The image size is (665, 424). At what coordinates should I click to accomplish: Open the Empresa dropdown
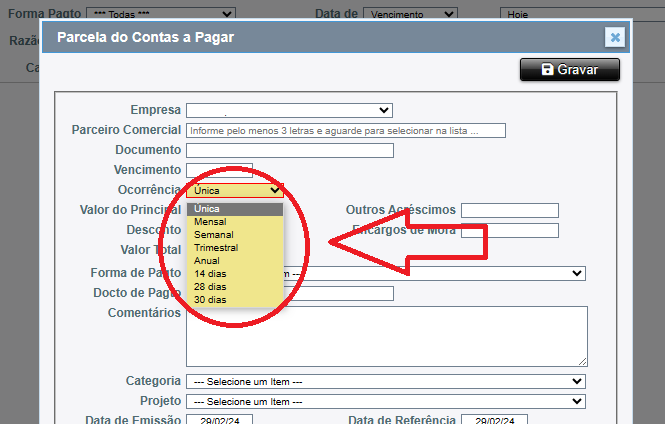pyautogui.click(x=289, y=110)
